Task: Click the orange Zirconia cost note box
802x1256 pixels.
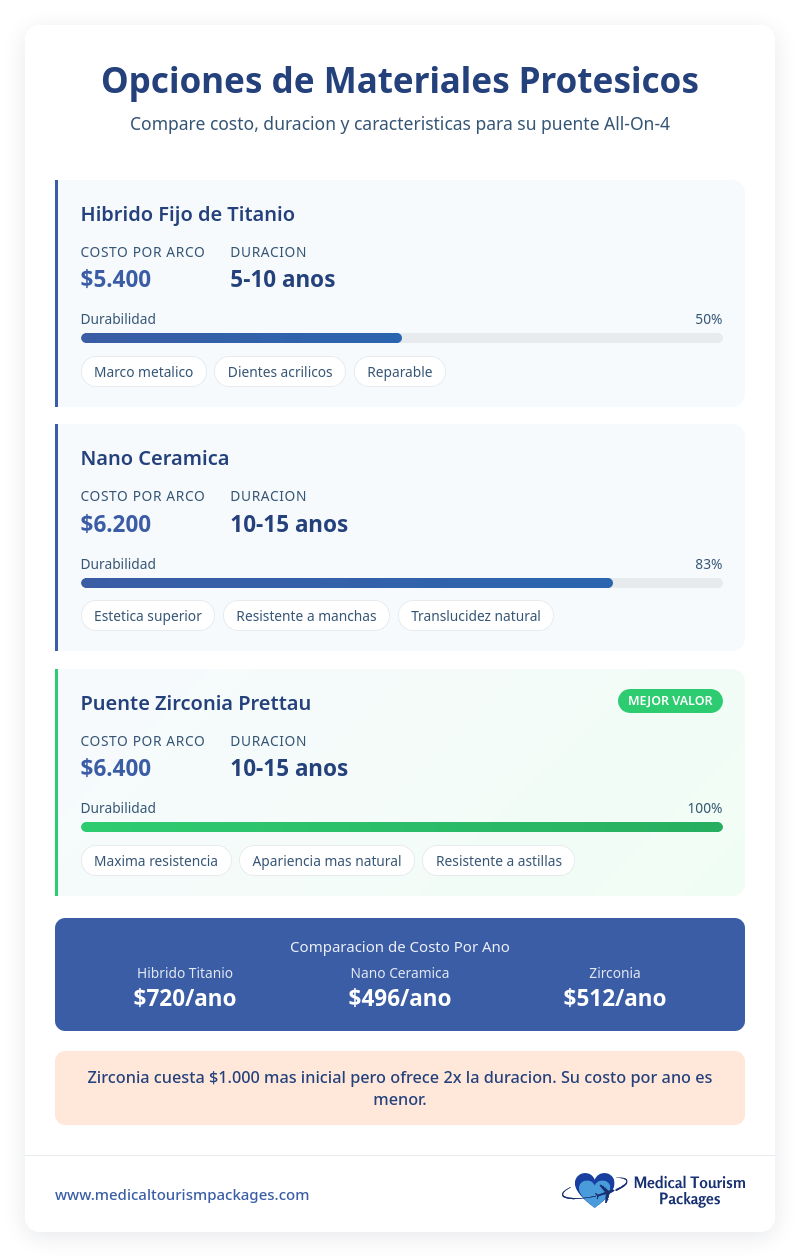Action: point(400,1088)
